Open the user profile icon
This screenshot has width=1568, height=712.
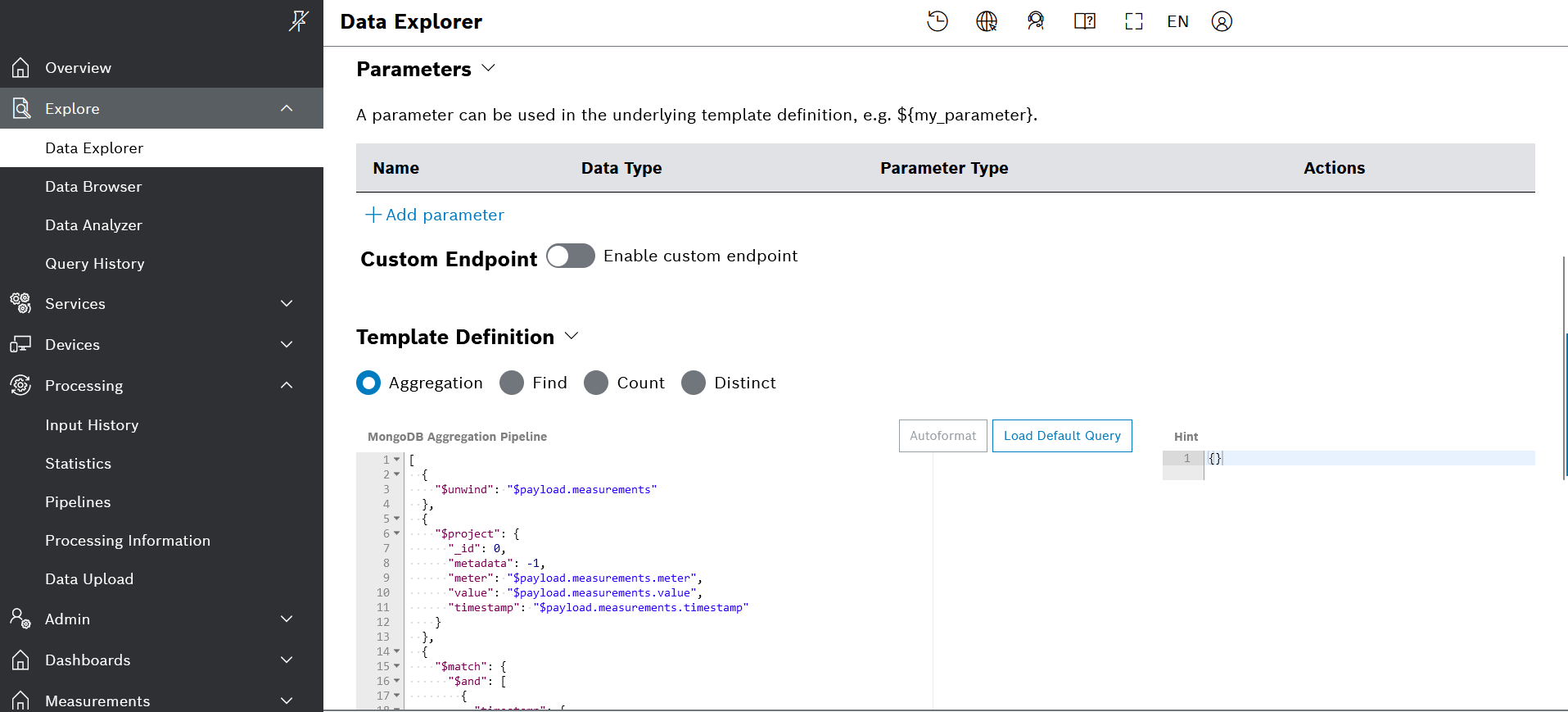click(1221, 21)
